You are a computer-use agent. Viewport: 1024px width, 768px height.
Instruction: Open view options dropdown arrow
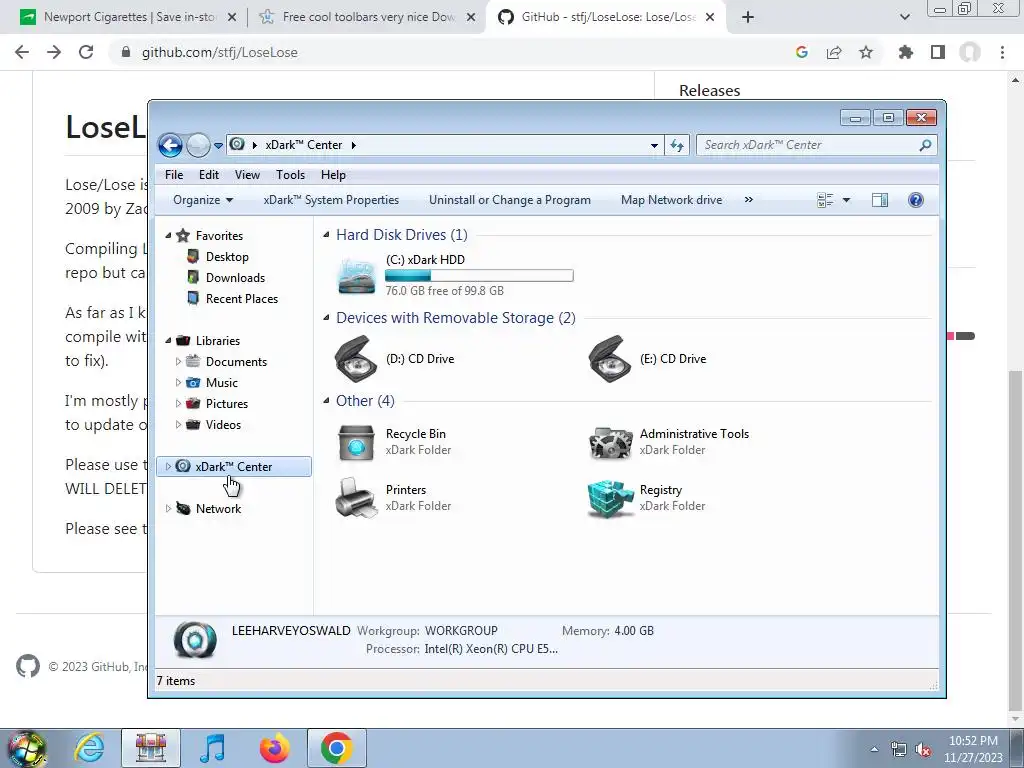coord(846,200)
